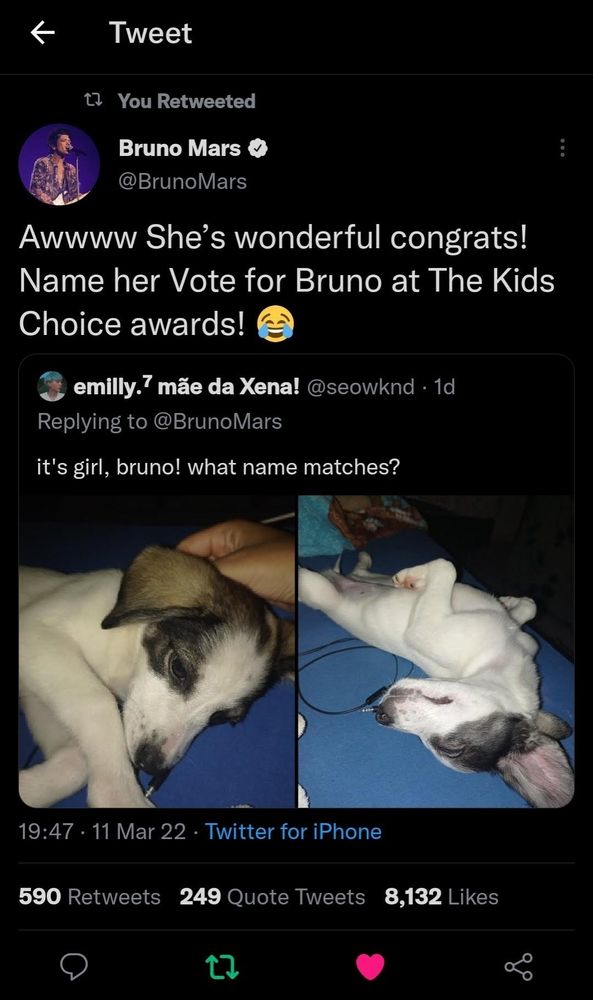Tap the Twitter for iPhone link
The height and width of the screenshot is (1000, 593).
tap(293, 832)
